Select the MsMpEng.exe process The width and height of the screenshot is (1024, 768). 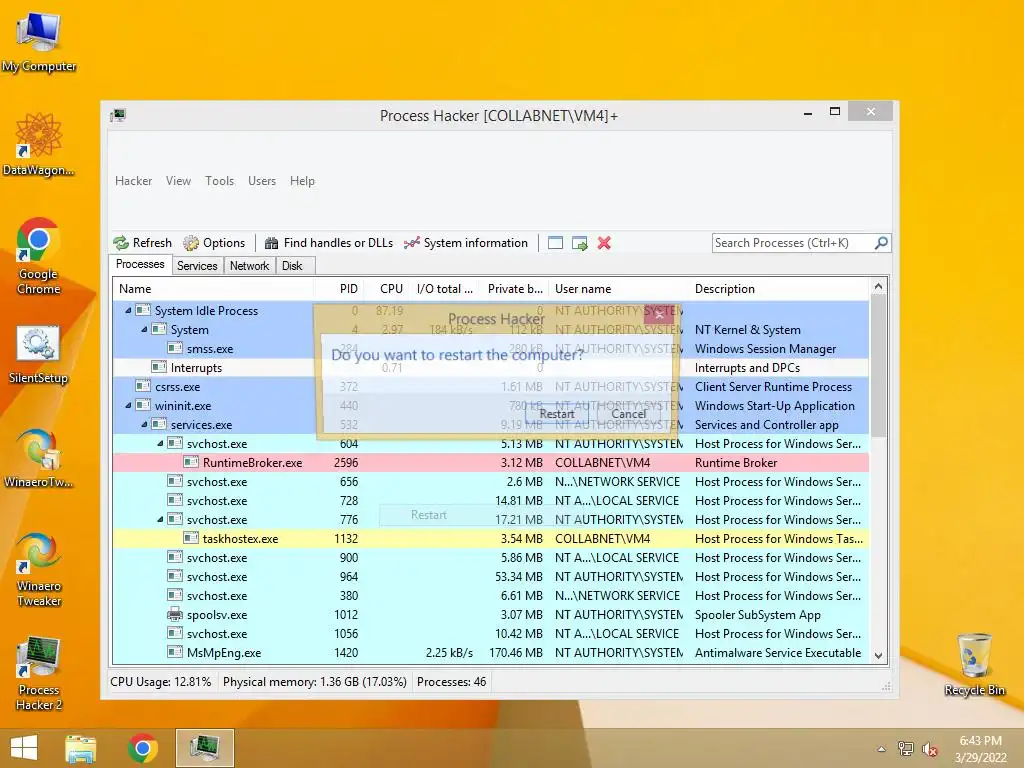point(491,652)
